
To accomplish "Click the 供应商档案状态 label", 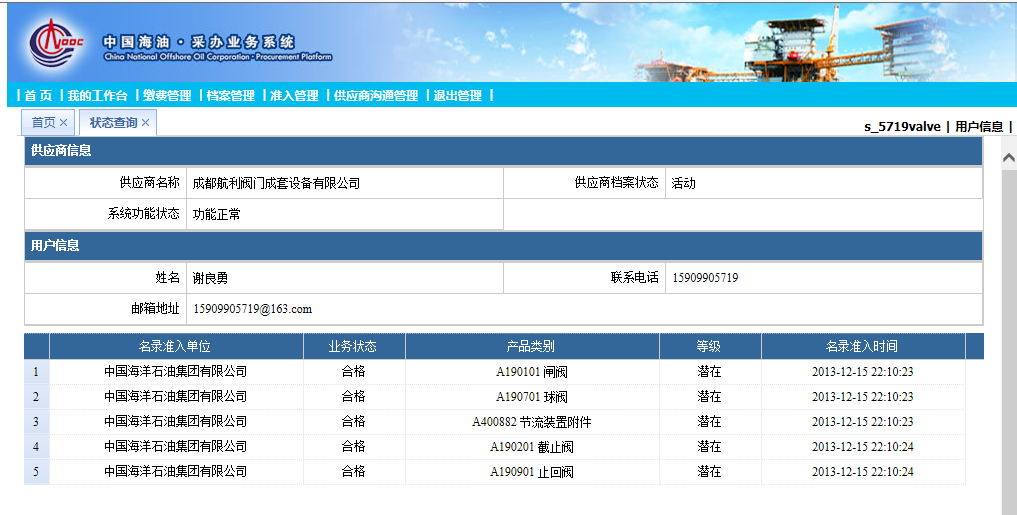I will [x=616, y=183].
